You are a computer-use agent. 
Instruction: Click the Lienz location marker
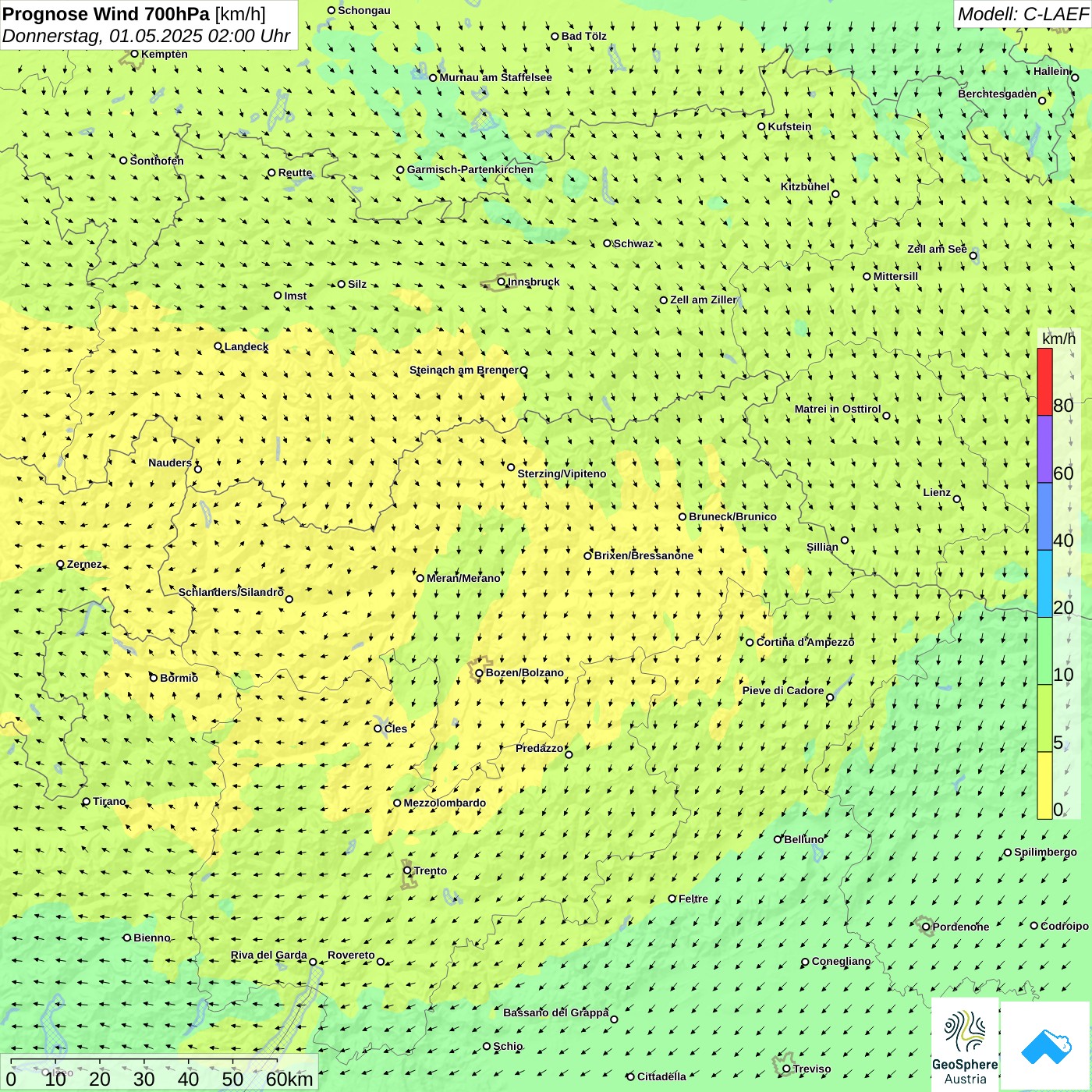(x=957, y=499)
